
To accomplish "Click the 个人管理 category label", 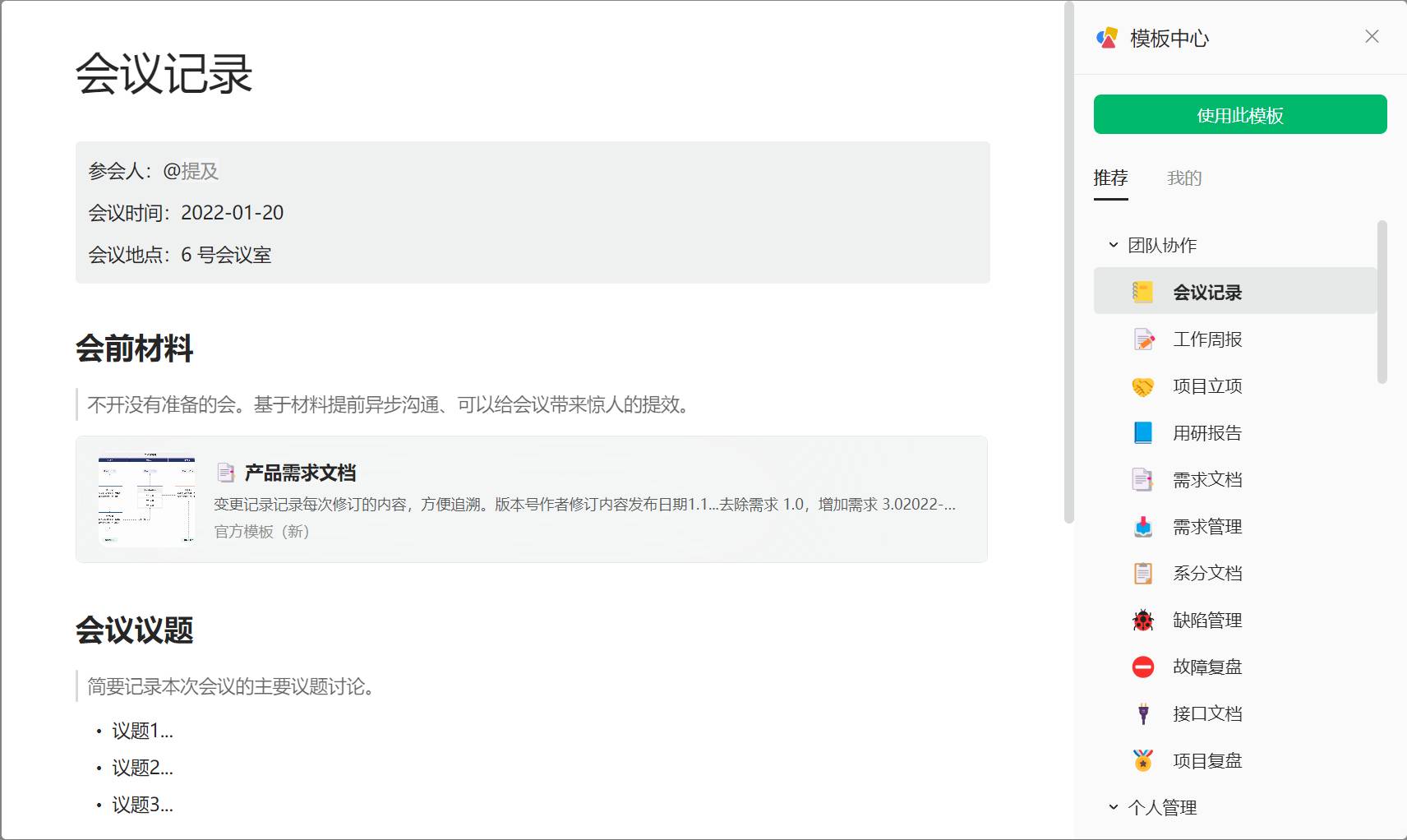I will (x=1162, y=807).
